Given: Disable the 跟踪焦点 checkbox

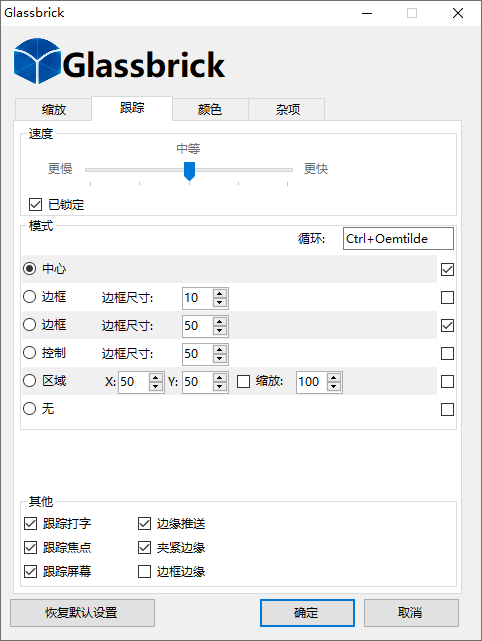Looking at the screenshot, I should (31, 547).
